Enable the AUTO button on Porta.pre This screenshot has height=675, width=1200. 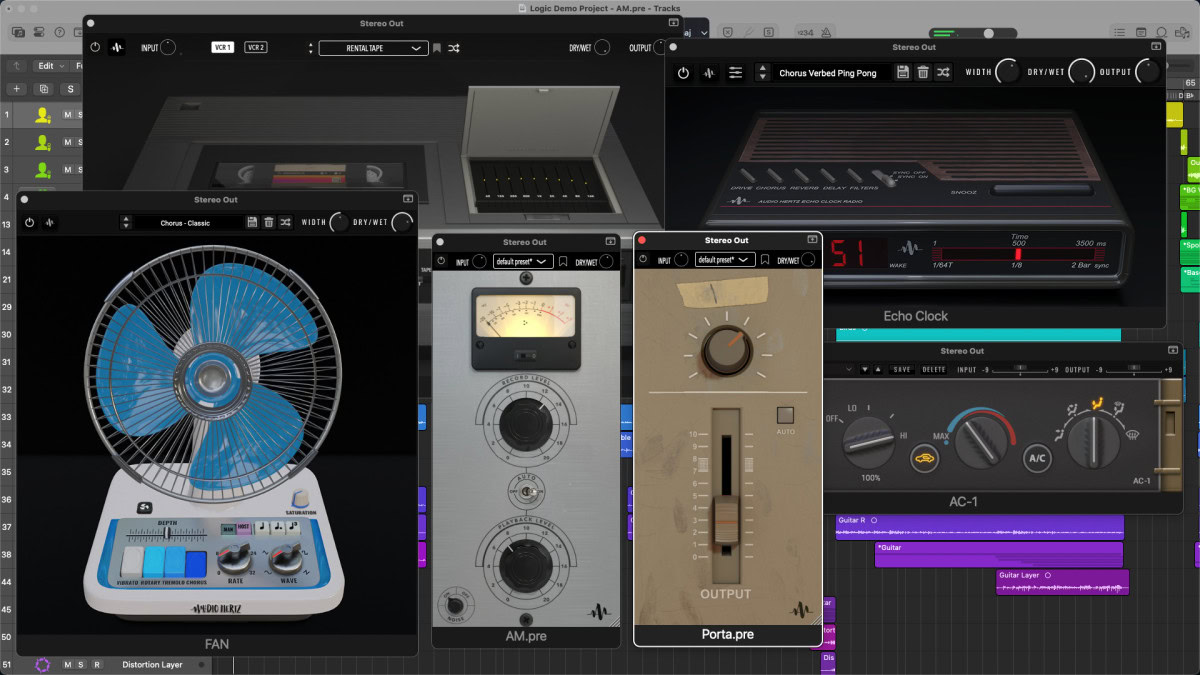(x=786, y=415)
